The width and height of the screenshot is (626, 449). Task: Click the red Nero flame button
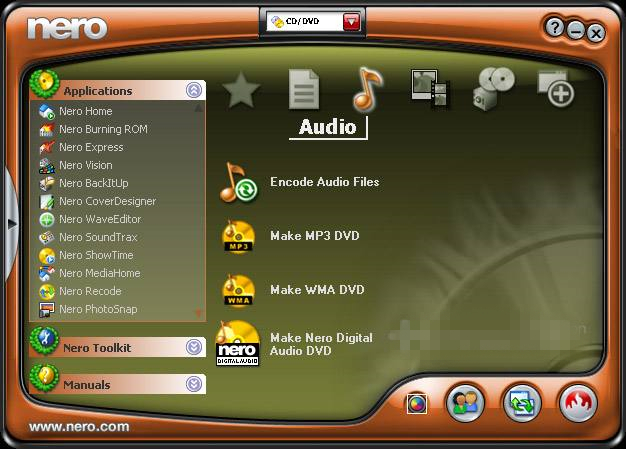(578, 403)
